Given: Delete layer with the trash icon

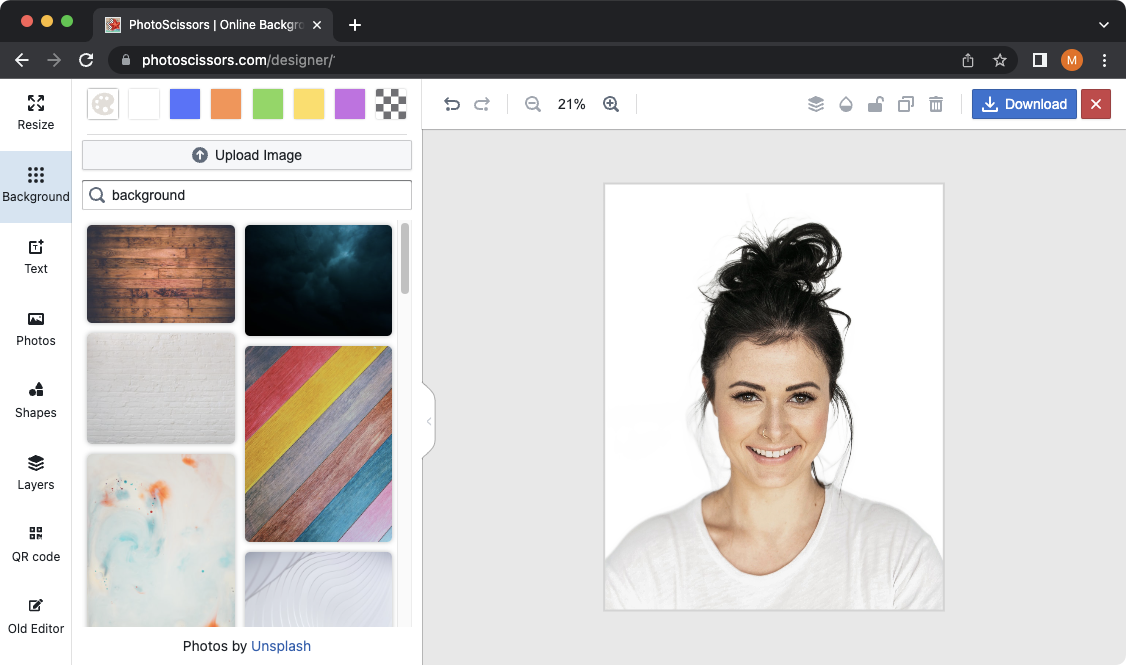Looking at the screenshot, I should coord(936,104).
